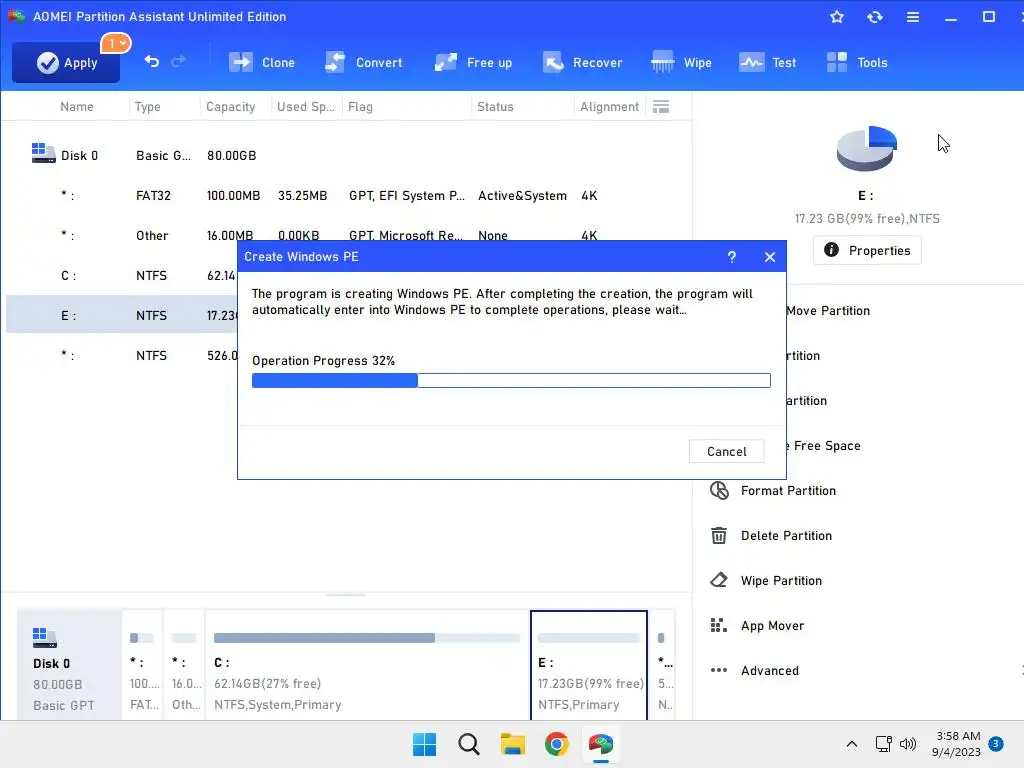Click the App Mover grid icon
This screenshot has width=1024, height=768.
click(718, 626)
